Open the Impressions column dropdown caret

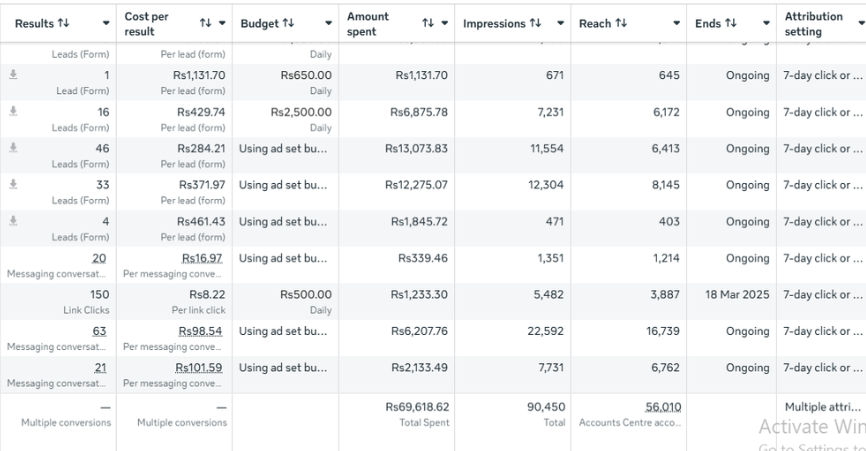(560, 24)
